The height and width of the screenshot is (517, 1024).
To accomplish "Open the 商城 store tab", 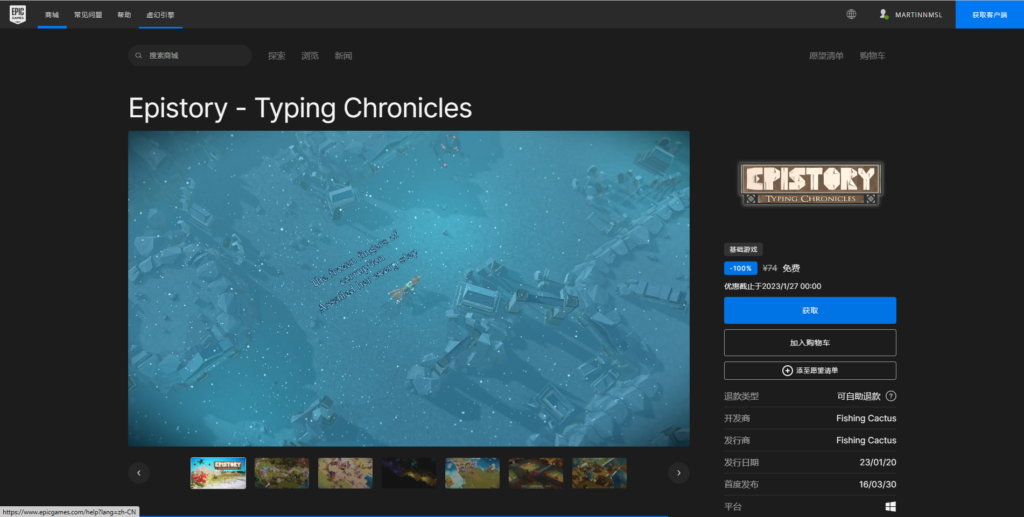I will click(x=52, y=14).
